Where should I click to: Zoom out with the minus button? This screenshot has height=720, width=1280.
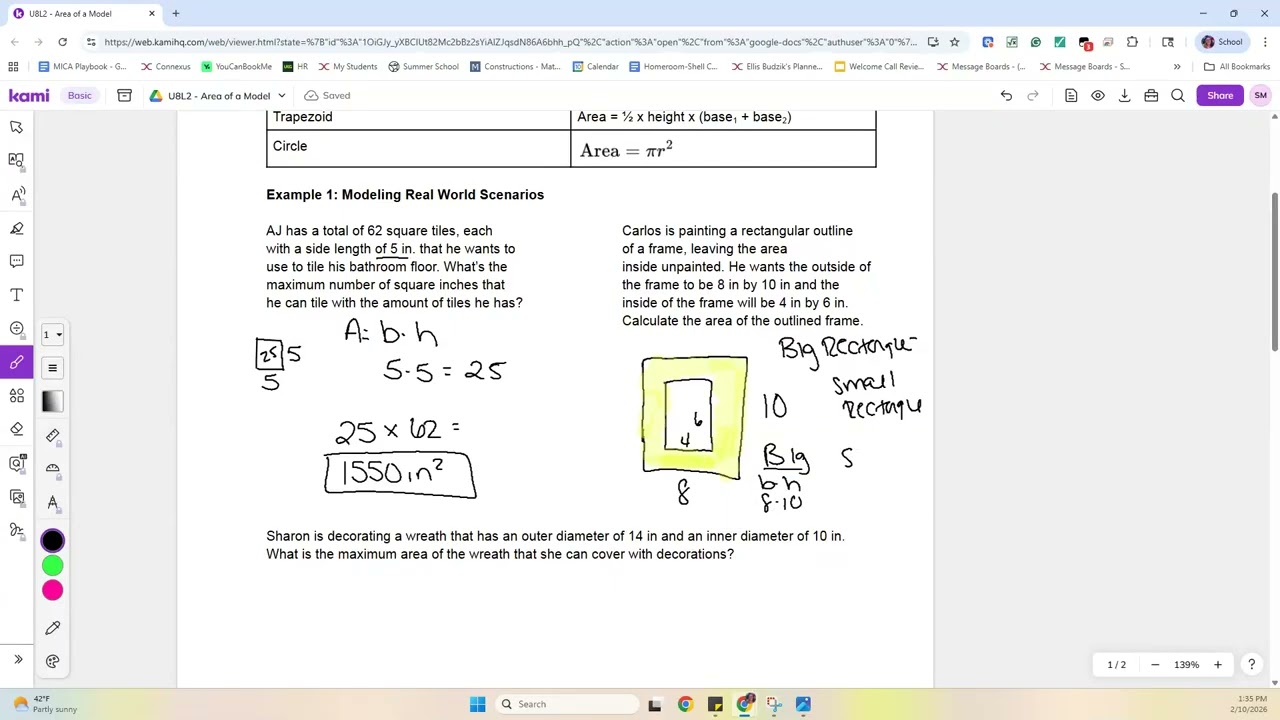(x=1155, y=665)
